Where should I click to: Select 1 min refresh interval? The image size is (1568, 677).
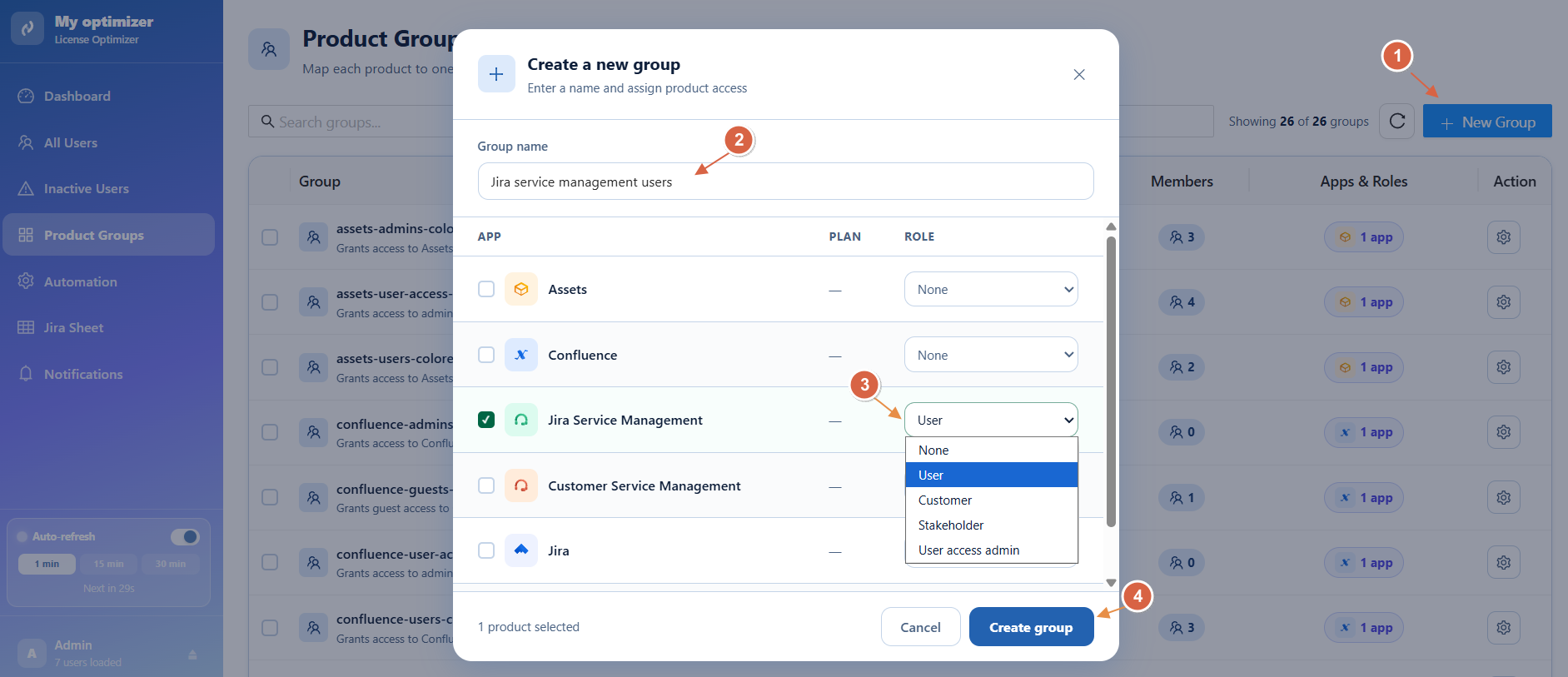point(47,565)
